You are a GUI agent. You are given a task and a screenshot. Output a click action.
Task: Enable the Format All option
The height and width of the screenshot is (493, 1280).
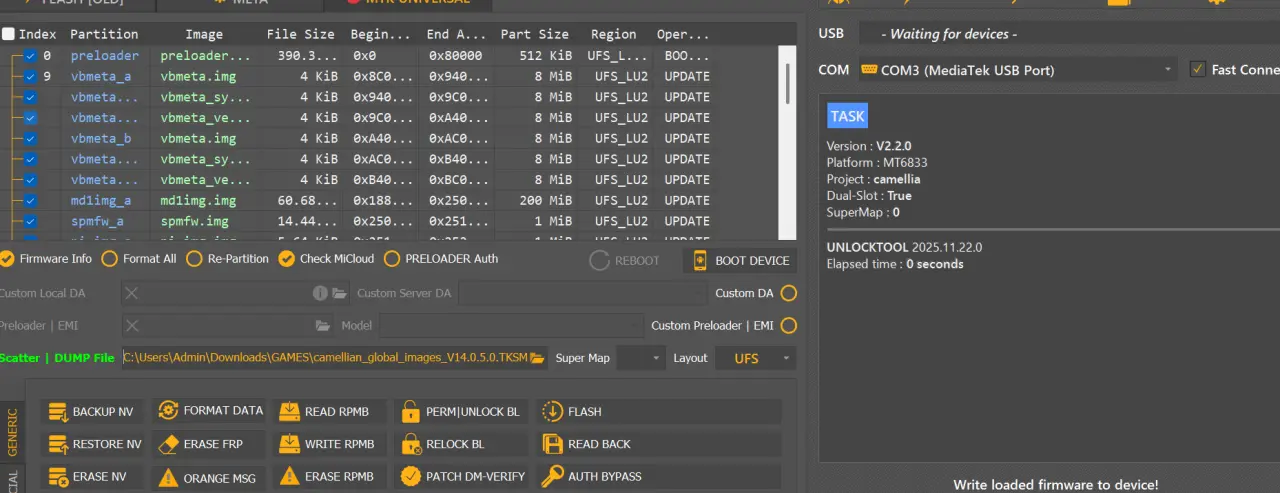pos(139,258)
